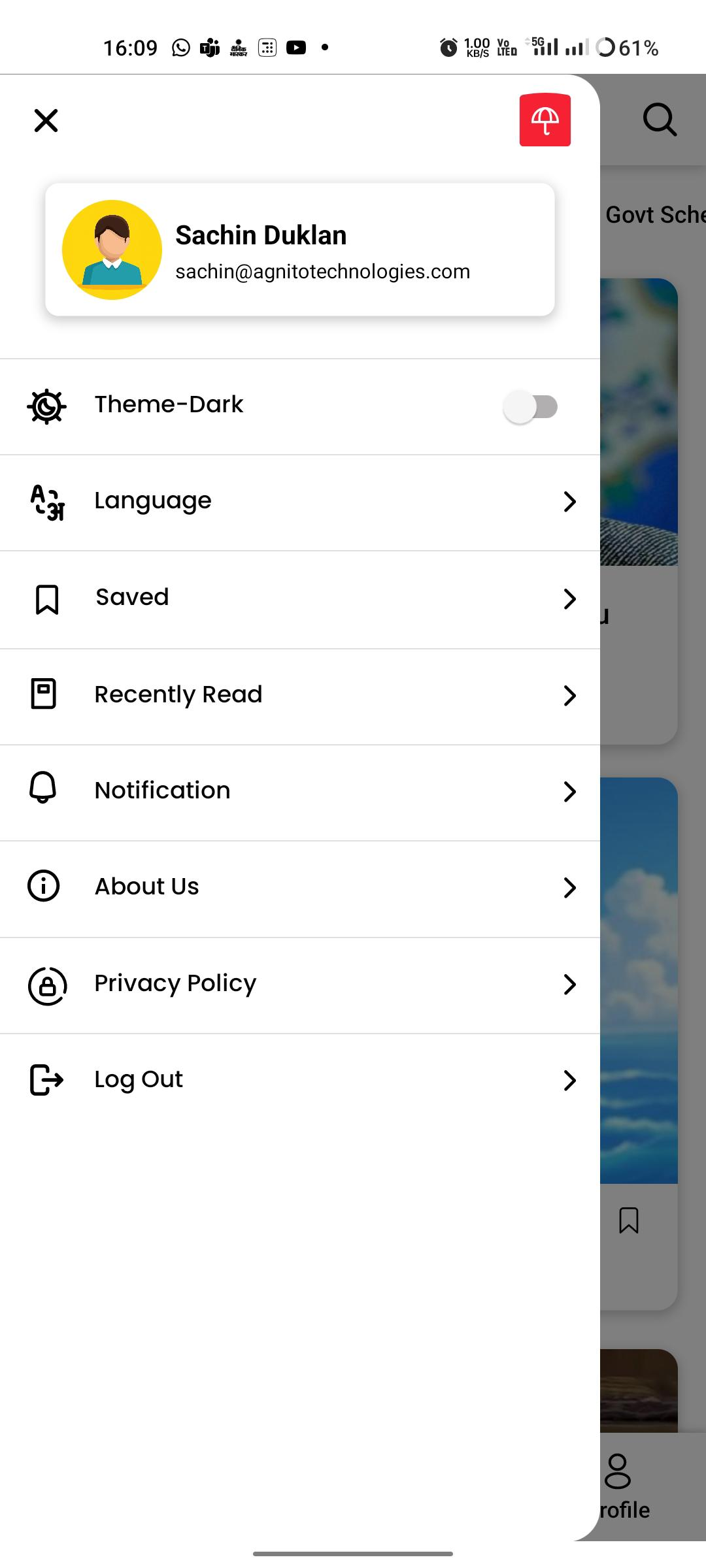Screen dimensions: 706x1568
Task: Expand the Notification chevron arrow
Action: coord(569,792)
